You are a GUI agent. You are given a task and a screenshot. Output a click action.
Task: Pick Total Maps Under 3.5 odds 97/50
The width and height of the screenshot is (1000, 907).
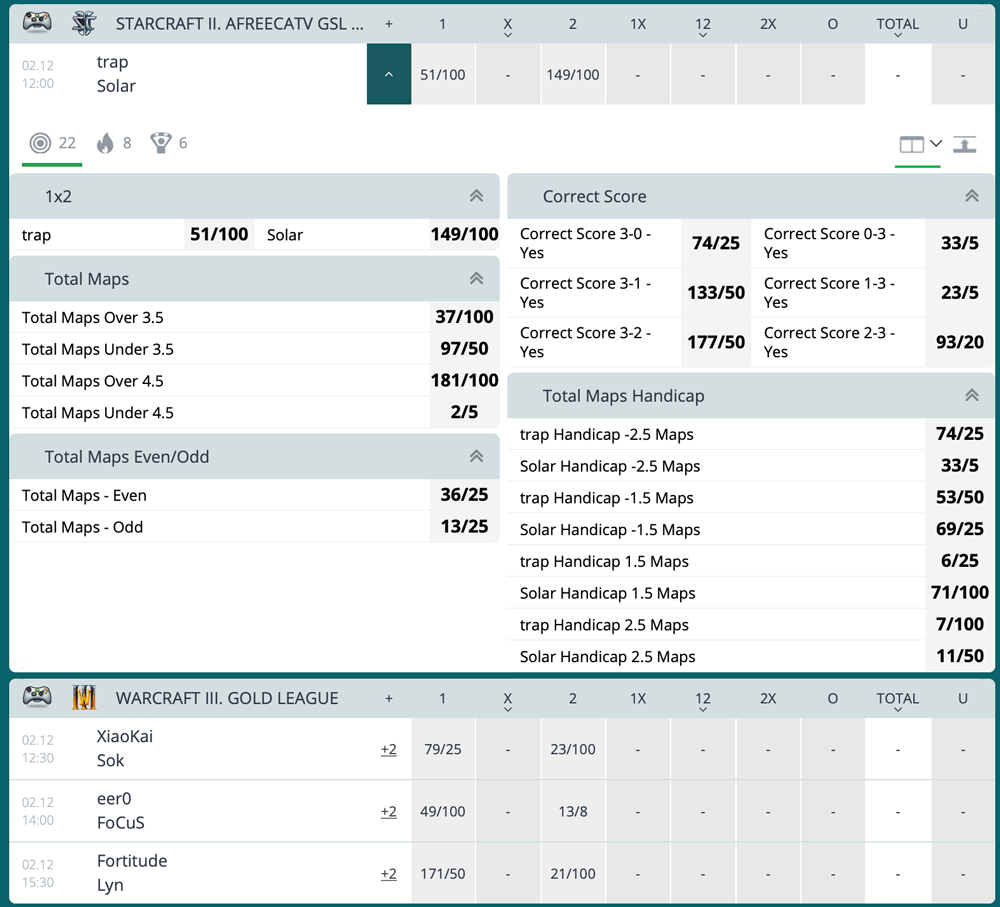464,349
